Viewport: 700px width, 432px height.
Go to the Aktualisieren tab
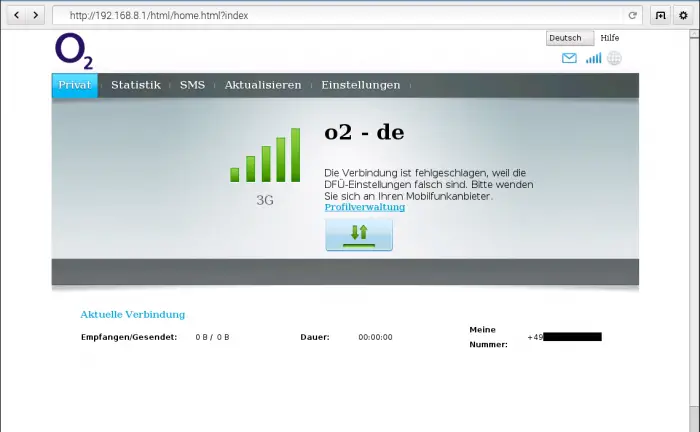click(x=263, y=85)
